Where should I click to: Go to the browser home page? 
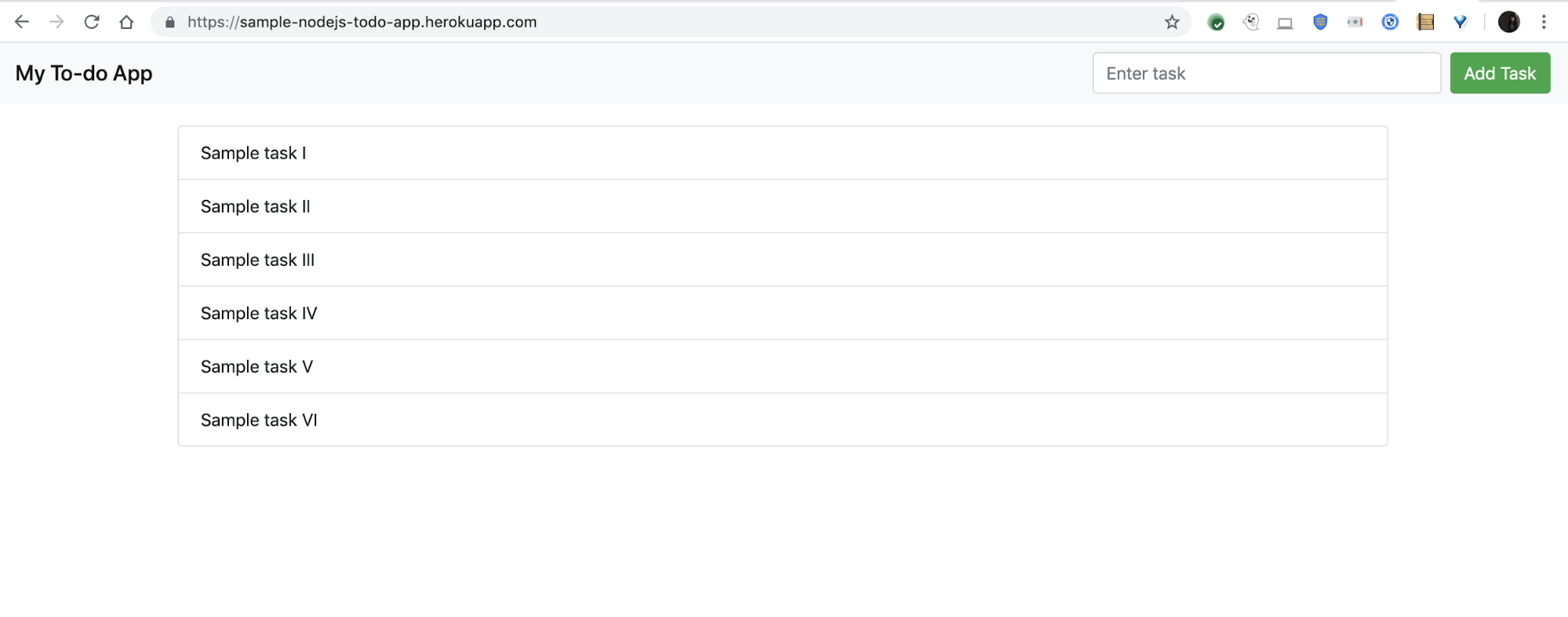click(126, 22)
